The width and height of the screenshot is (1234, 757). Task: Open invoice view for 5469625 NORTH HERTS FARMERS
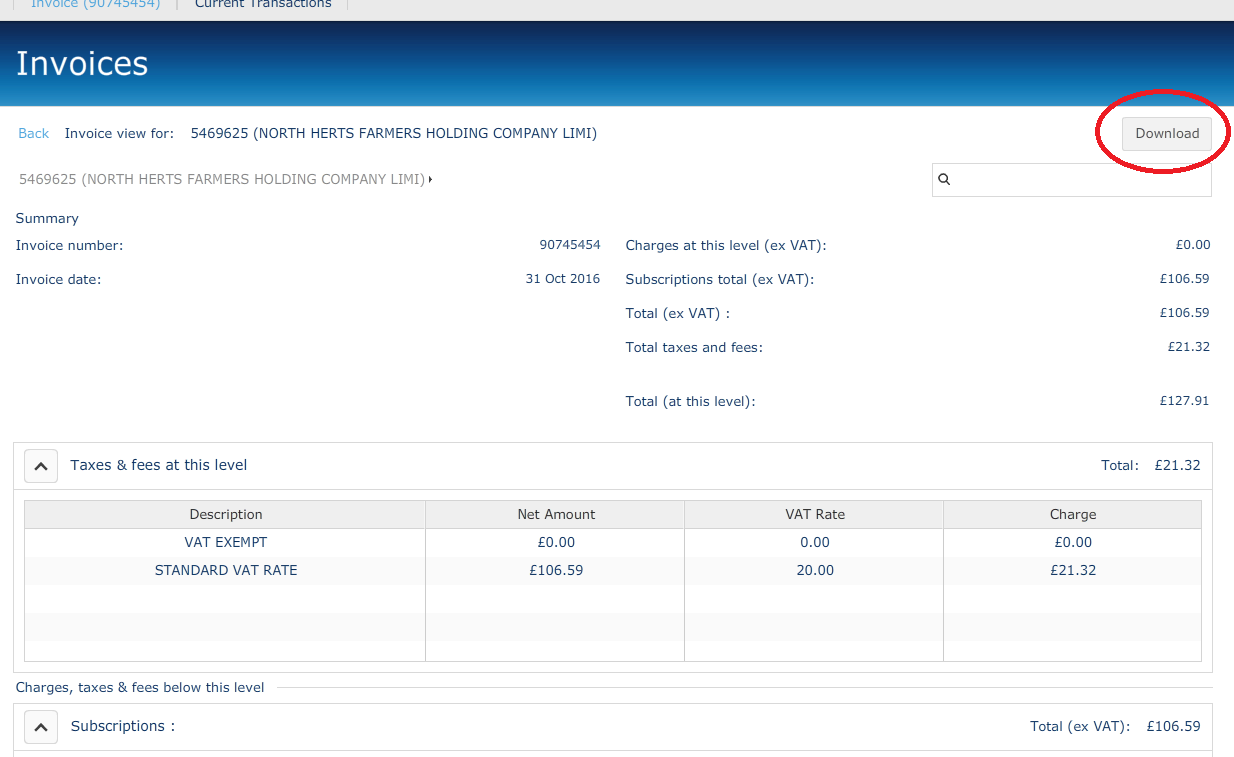click(393, 133)
